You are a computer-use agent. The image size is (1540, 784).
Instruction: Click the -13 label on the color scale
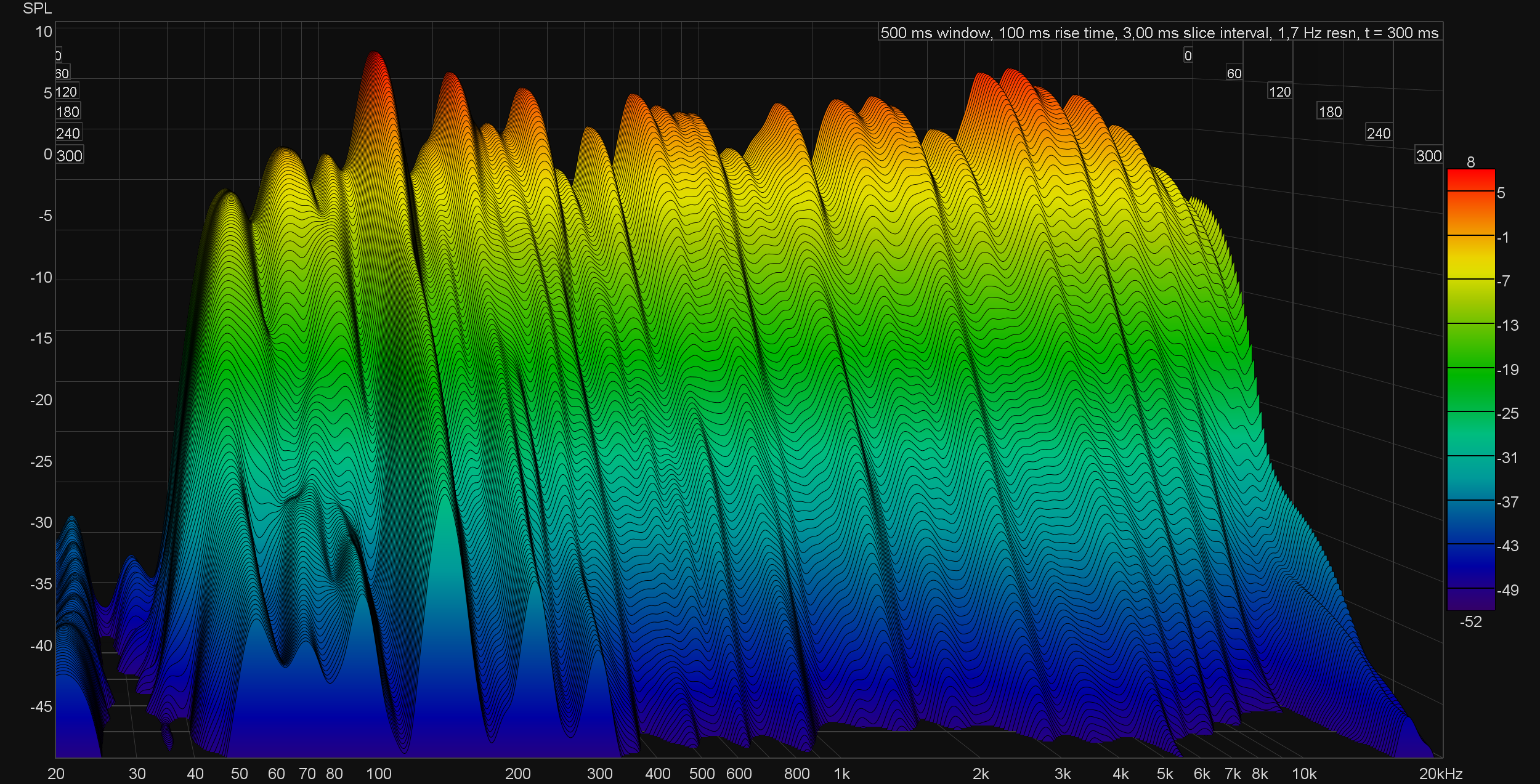[x=1507, y=325]
